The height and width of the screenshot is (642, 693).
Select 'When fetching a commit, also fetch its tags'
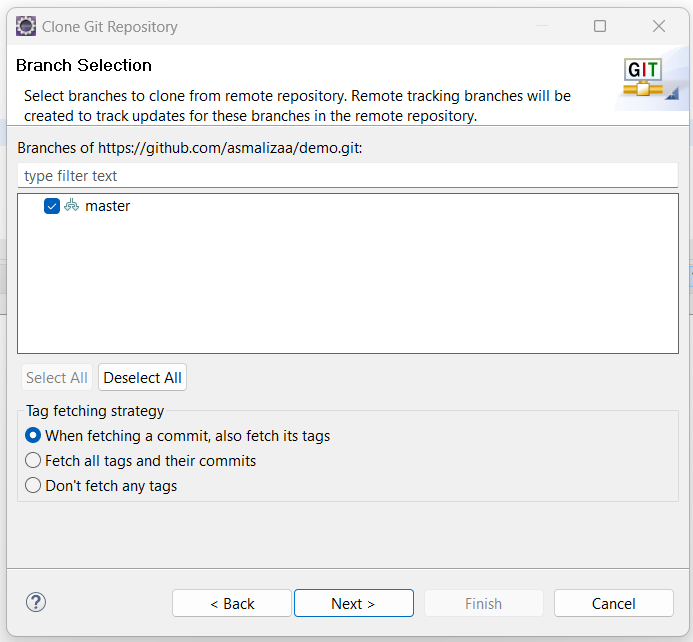click(x=33, y=436)
